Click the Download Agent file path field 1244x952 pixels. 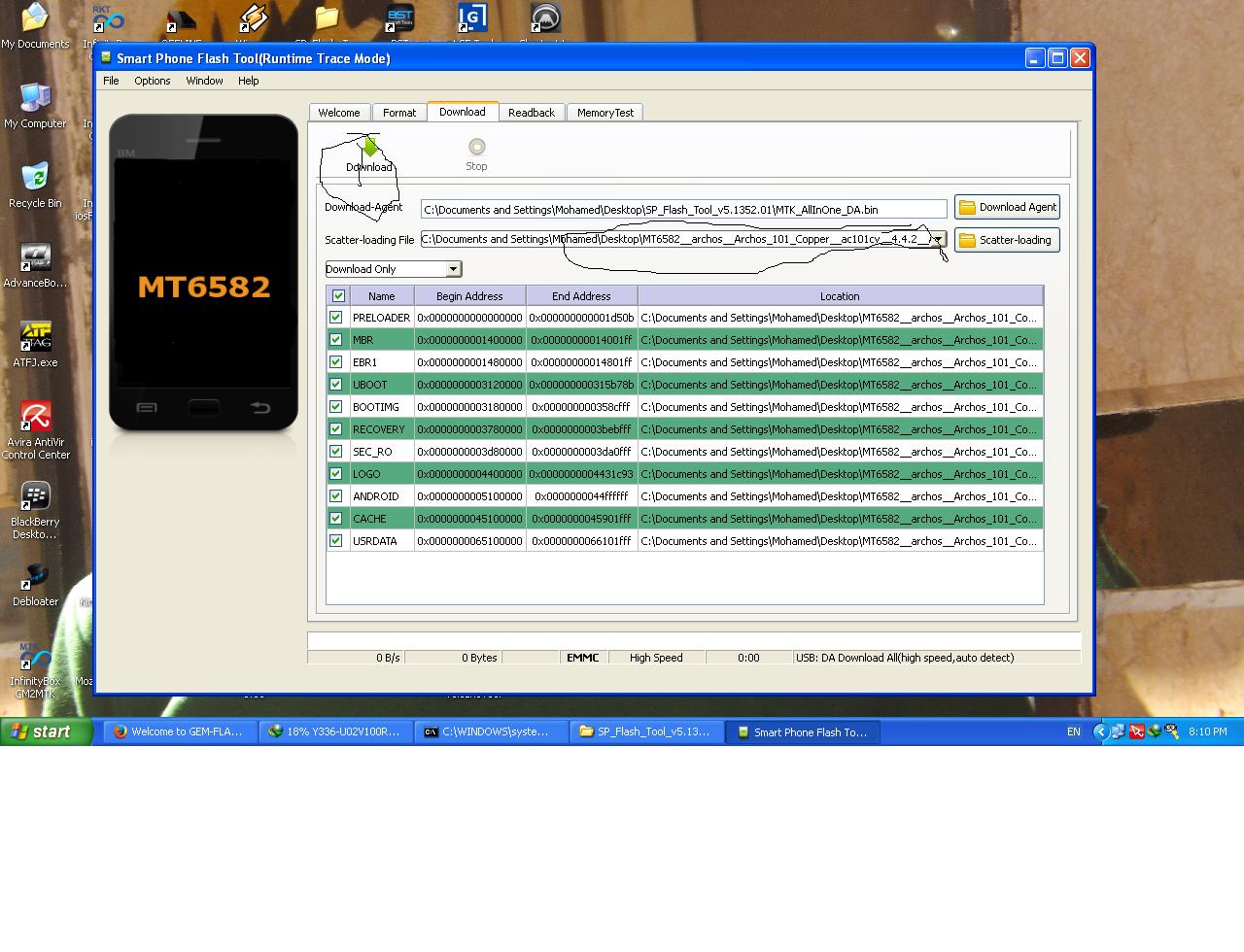click(684, 209)
